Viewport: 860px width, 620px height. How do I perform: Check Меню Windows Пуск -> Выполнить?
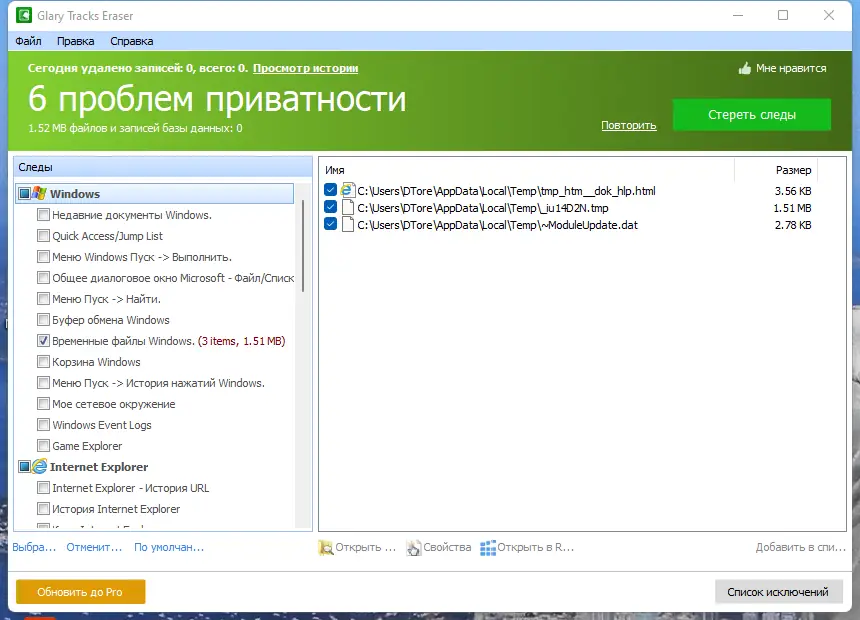pyautogui.click(x=43, y=256)
